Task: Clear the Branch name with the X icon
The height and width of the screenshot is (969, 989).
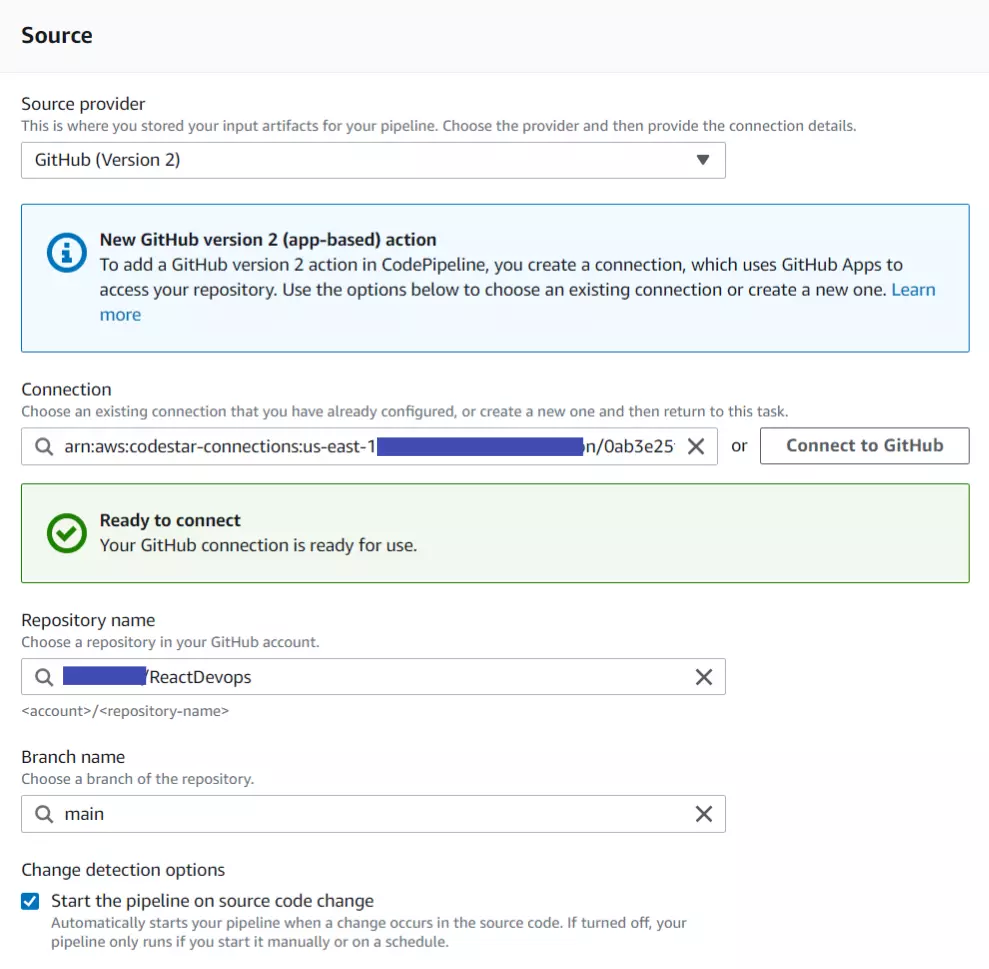Action: coord(704,814)
